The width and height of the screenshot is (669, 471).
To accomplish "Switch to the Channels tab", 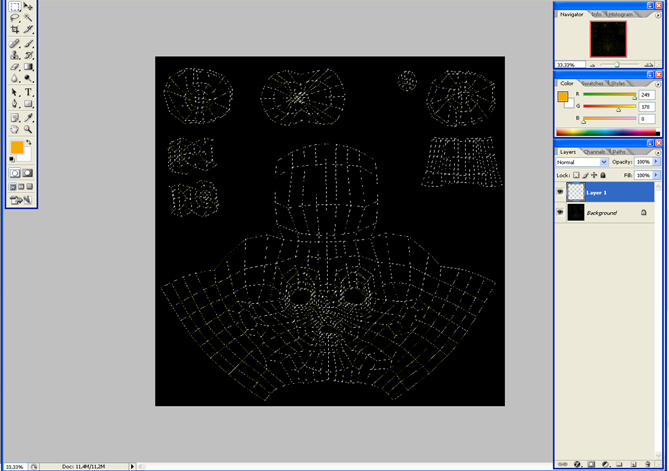I will pos(595,152).
